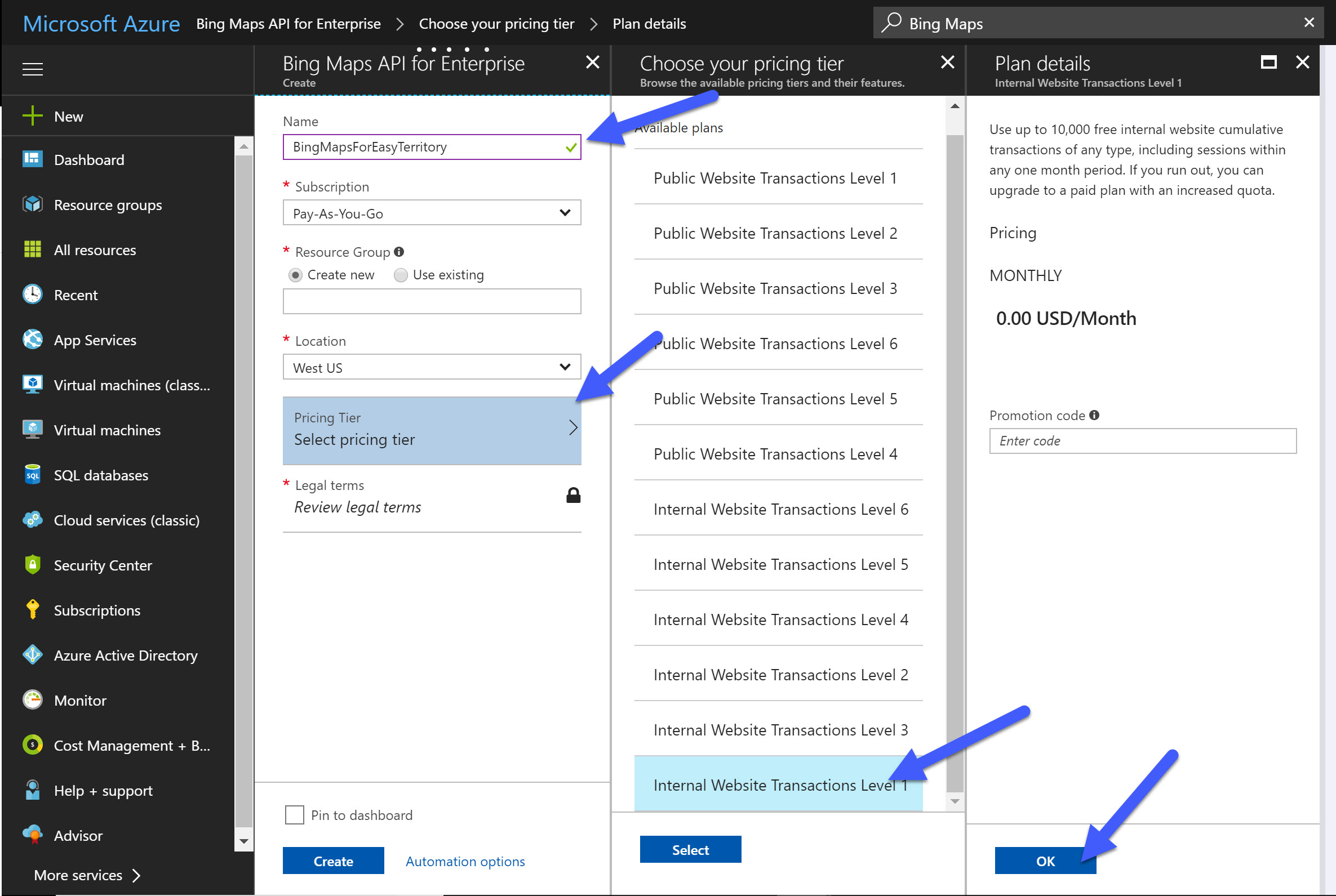This screenshot has height=896, width=1336.
Task: Select Internal Website Transactions Level 2
Action: tap(778, 674)
